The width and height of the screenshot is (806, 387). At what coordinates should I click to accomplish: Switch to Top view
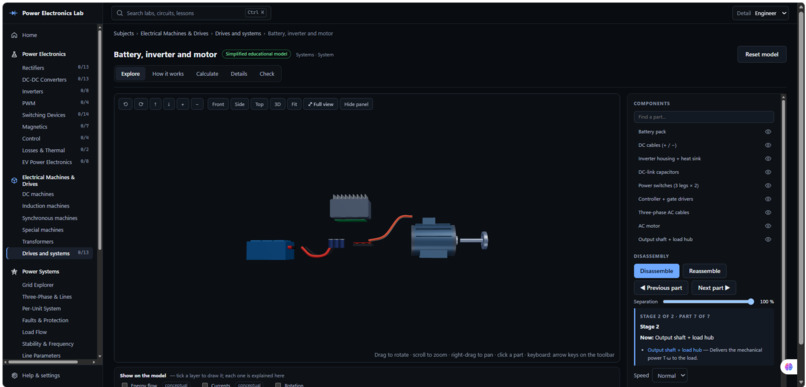click(260, 104)
